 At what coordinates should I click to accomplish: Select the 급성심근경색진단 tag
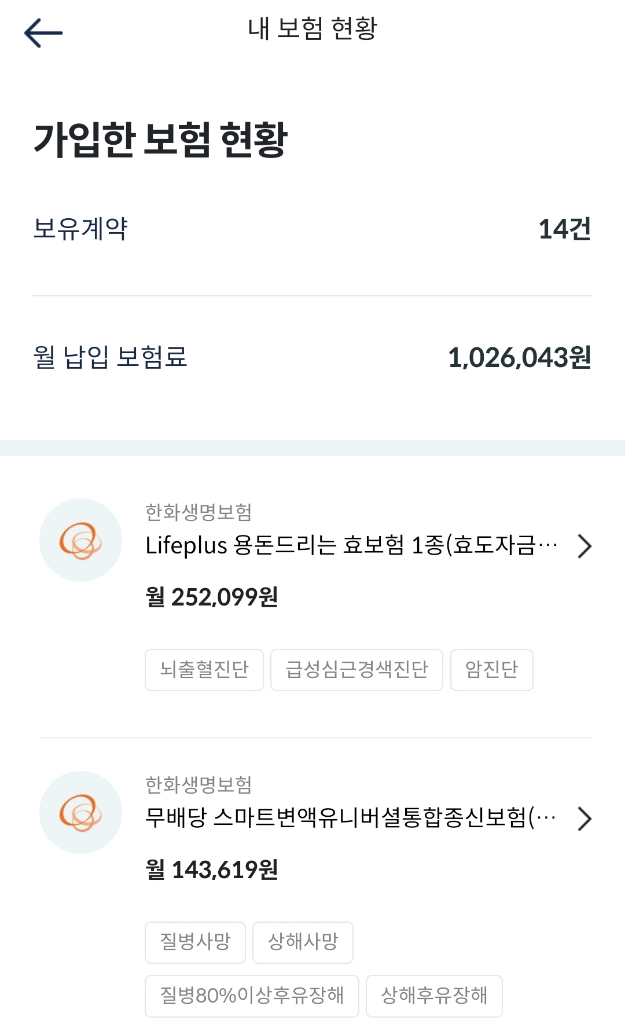[356, 670]
